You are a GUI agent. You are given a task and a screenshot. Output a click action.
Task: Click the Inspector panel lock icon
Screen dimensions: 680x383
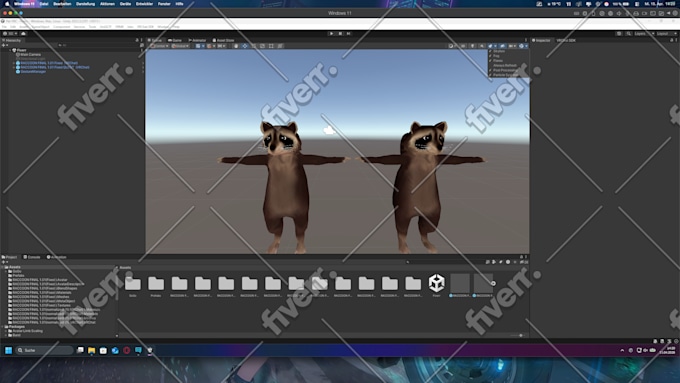click(x=672, y=40)
